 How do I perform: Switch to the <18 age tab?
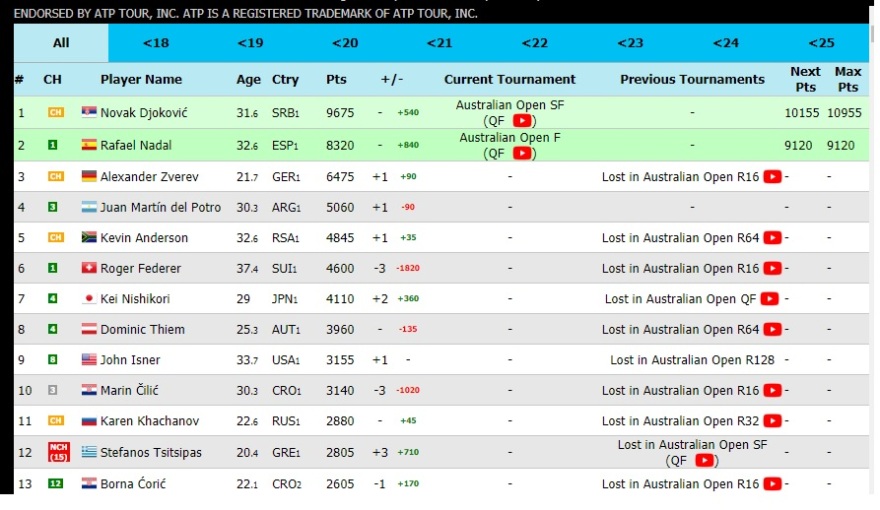[156, 43]
